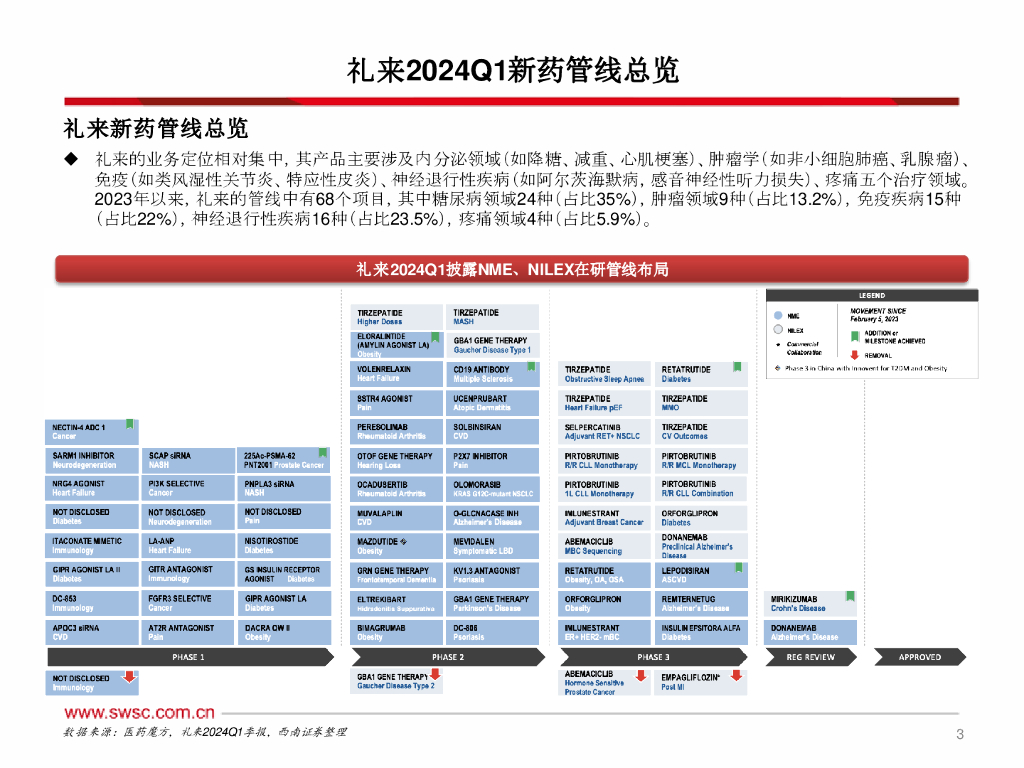Click the Commercial Collaboration marker in the legend

[778, 344]
